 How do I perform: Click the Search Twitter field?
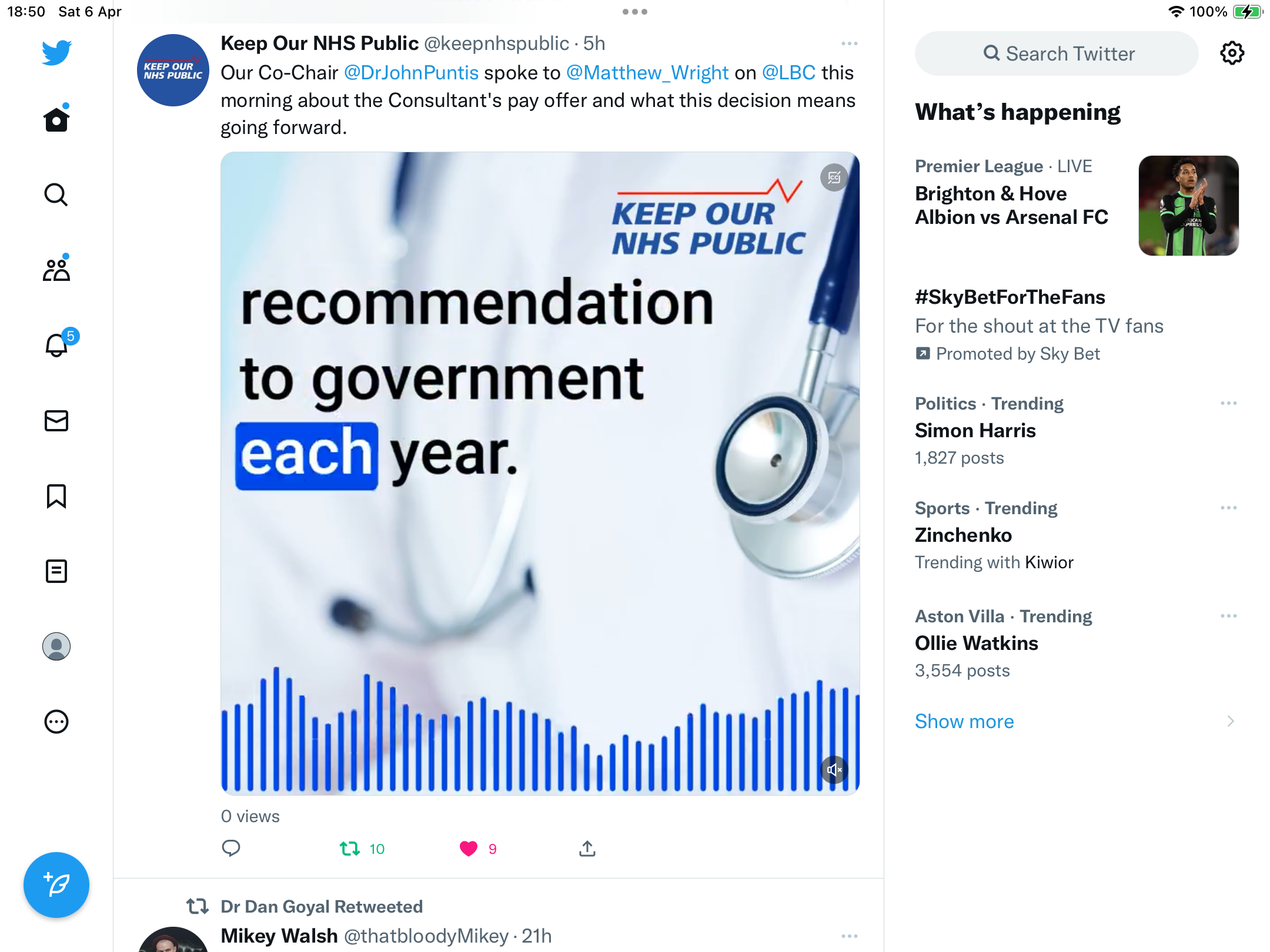click(1057, 53)
